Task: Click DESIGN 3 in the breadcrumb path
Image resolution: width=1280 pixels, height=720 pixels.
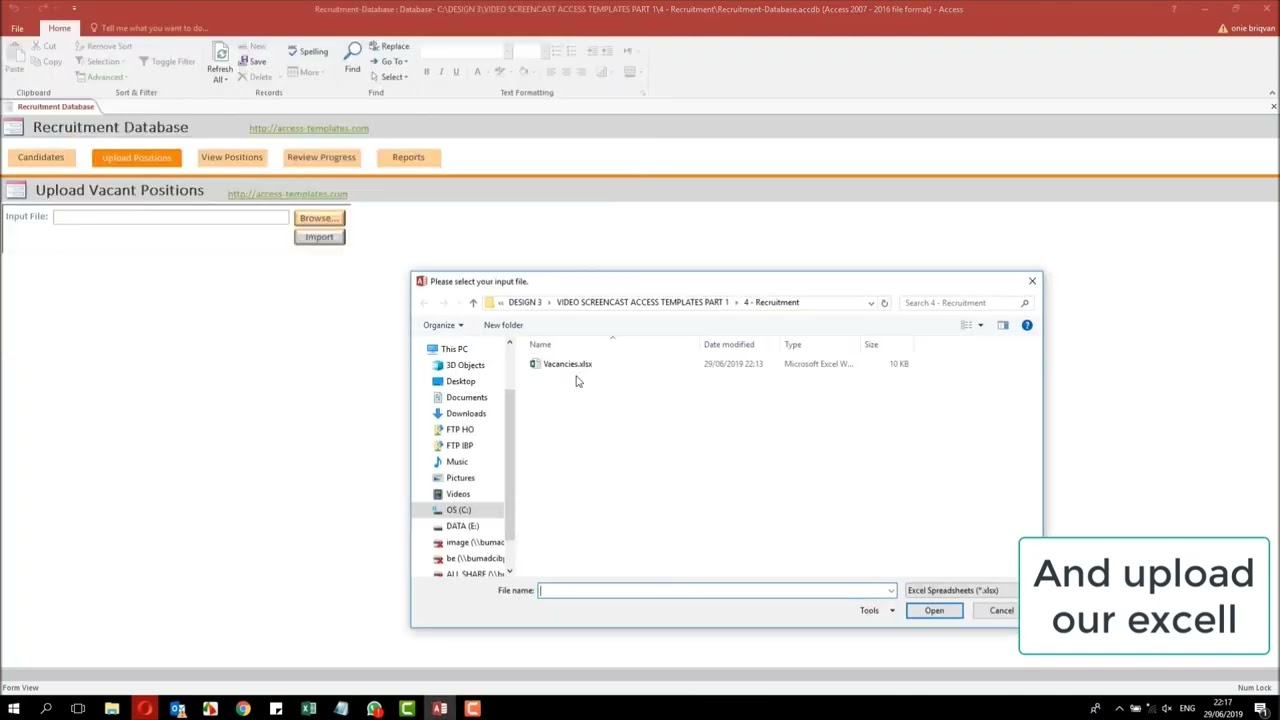Action: click(x=525, y=303)
